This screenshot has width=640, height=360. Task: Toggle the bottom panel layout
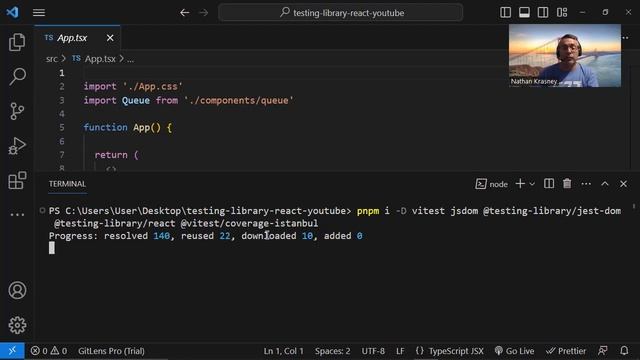pos(524,13)
